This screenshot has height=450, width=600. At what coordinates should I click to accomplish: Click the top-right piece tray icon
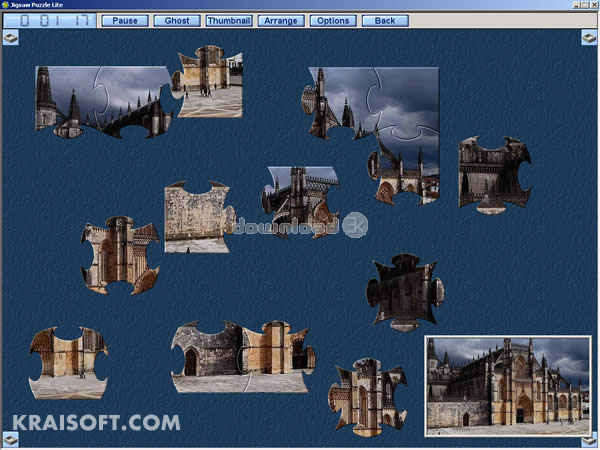[589, 38]
